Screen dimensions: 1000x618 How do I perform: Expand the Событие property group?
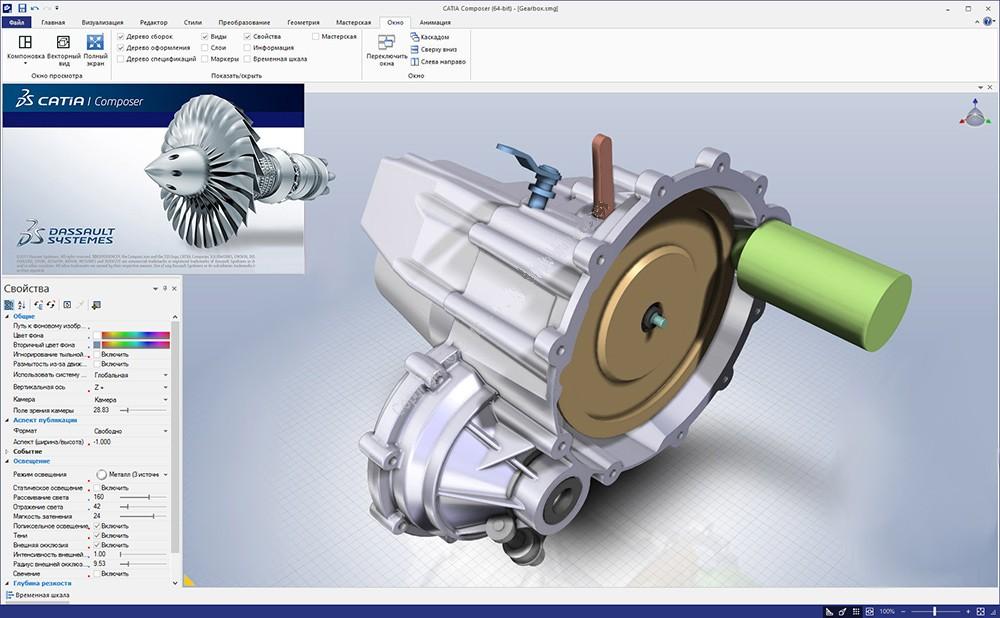(8, 451)
